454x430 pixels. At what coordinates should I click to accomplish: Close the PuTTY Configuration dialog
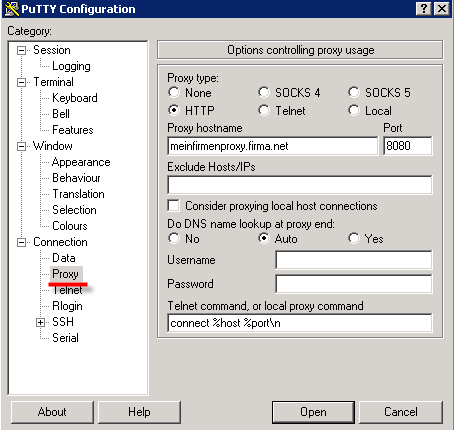442,9
